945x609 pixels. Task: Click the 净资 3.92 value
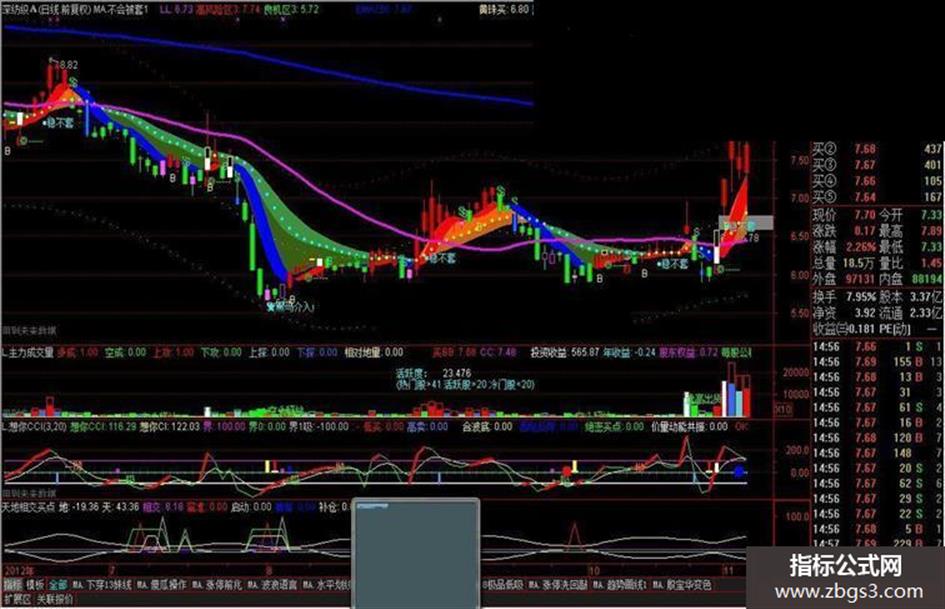[865, 313]
